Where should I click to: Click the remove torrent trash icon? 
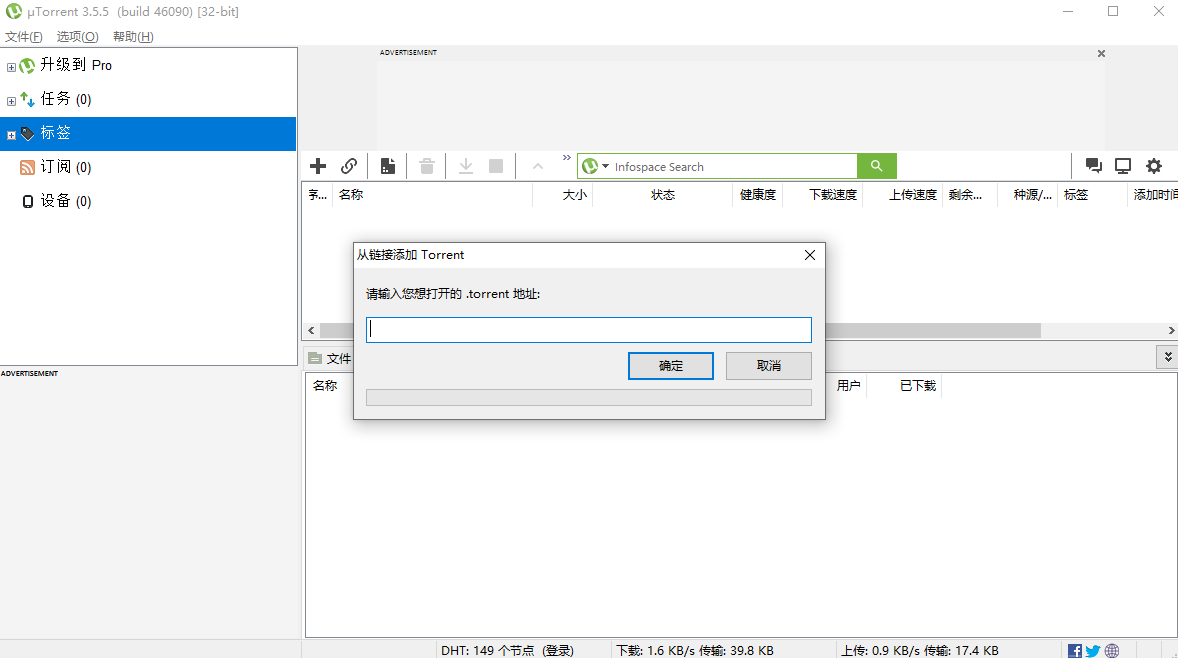tap(426, 166)
